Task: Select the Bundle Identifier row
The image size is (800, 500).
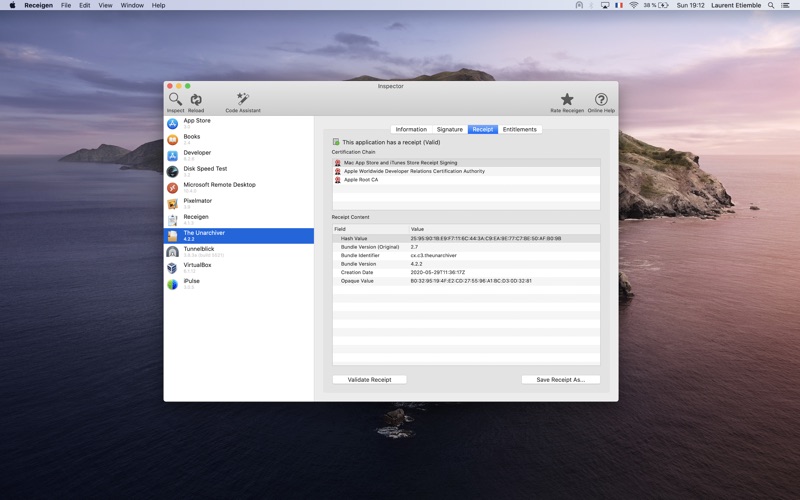Action: coord(466,255)
